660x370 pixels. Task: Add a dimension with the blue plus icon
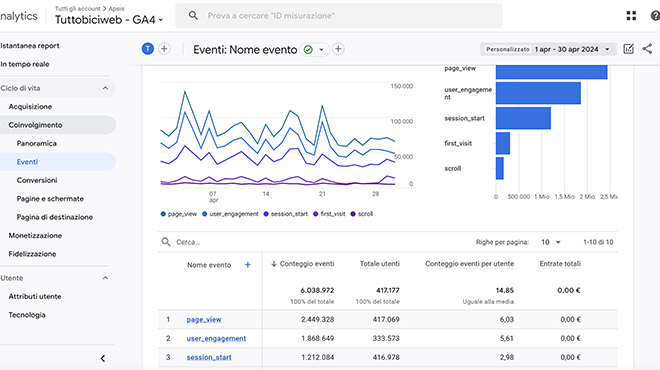click(x=248, y=265)
